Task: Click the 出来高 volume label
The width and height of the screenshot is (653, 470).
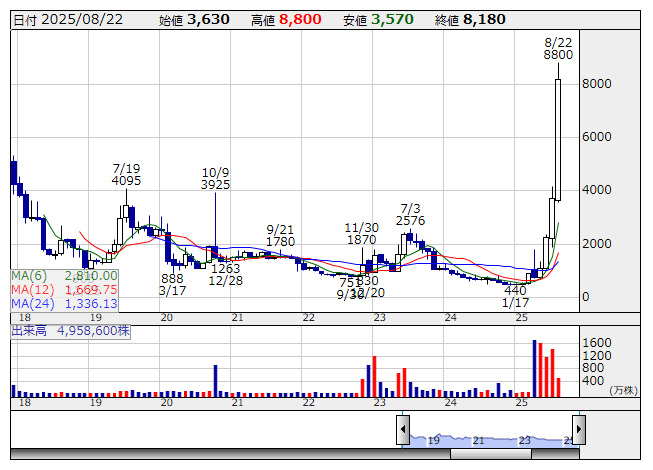Action: click(x=32, y=328)
